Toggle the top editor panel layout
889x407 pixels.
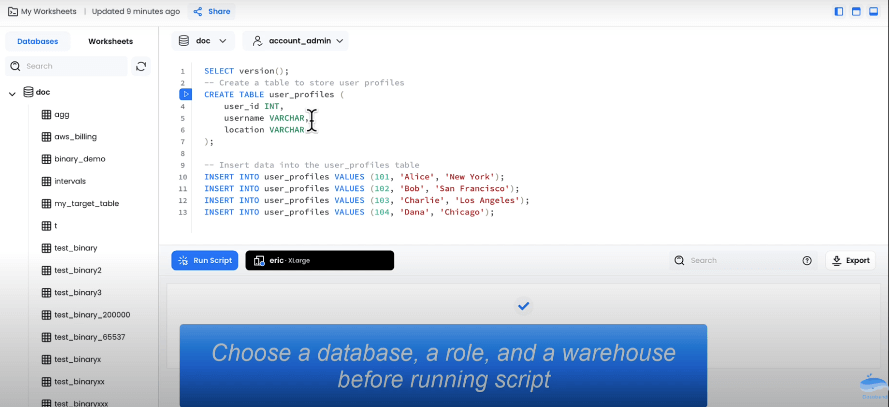point(857,11)
